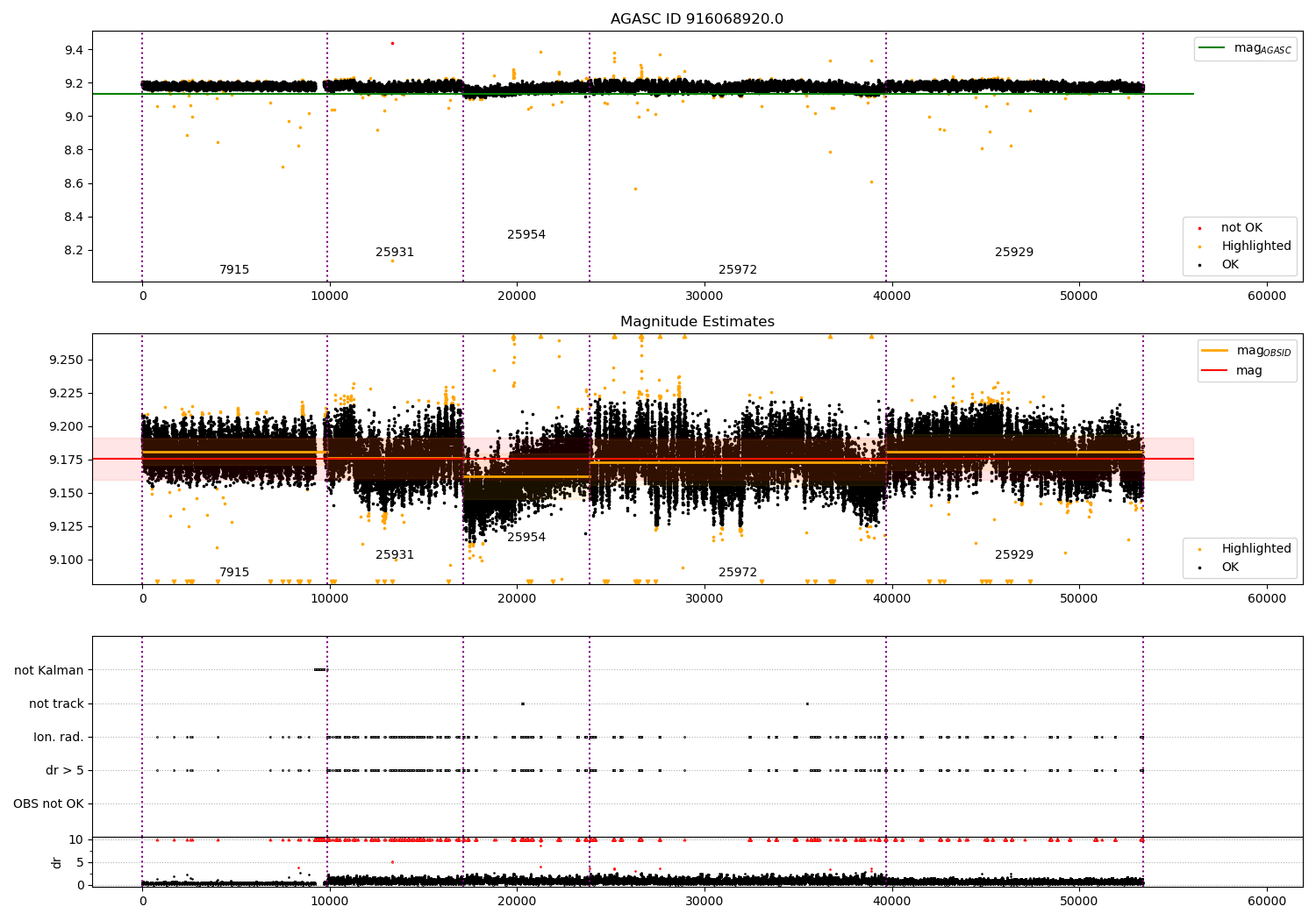
Task: Click the 9.200 y-axis tick label
Action: click(x=67, y=426)
